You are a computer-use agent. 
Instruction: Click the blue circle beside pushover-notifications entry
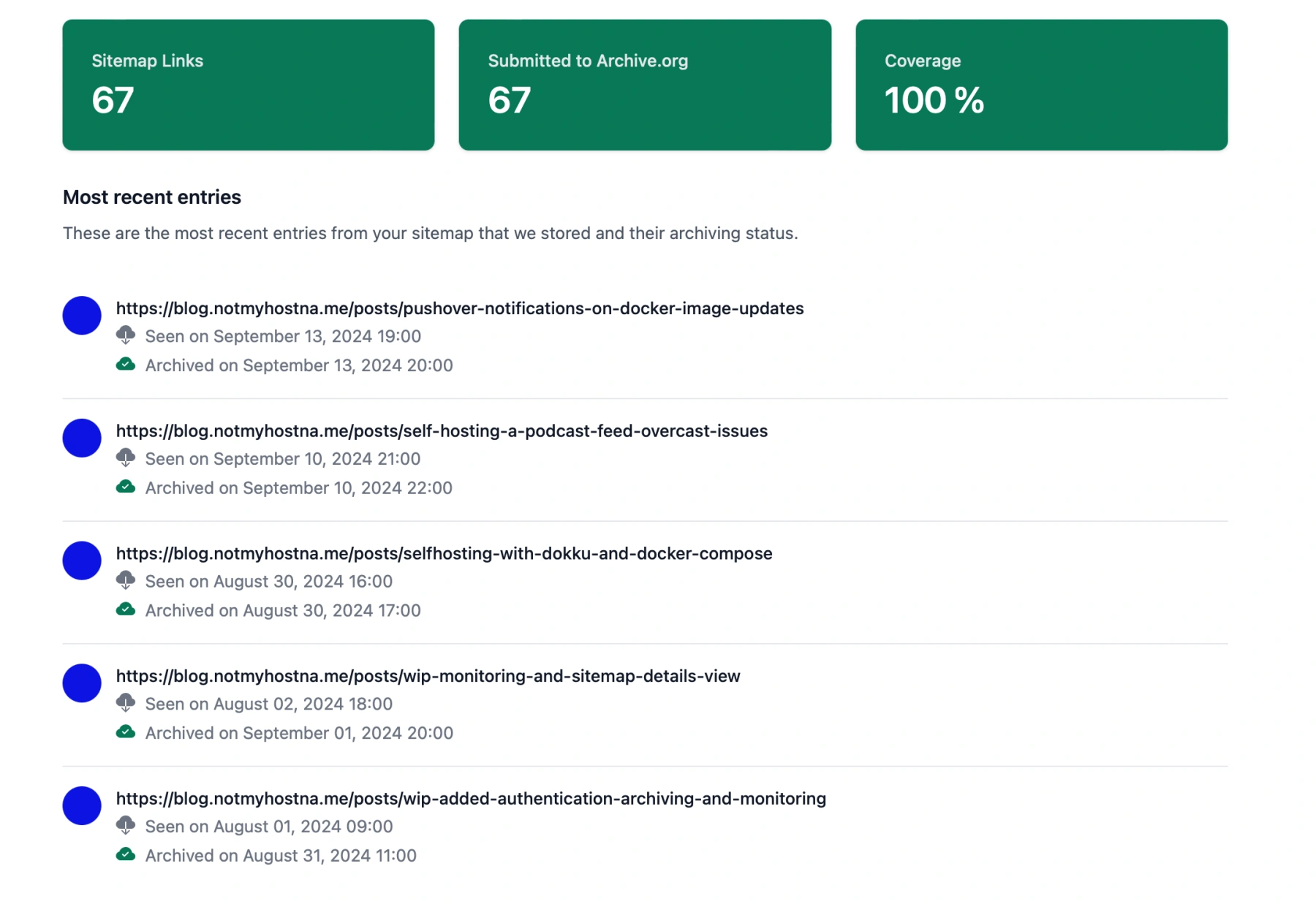82,316
